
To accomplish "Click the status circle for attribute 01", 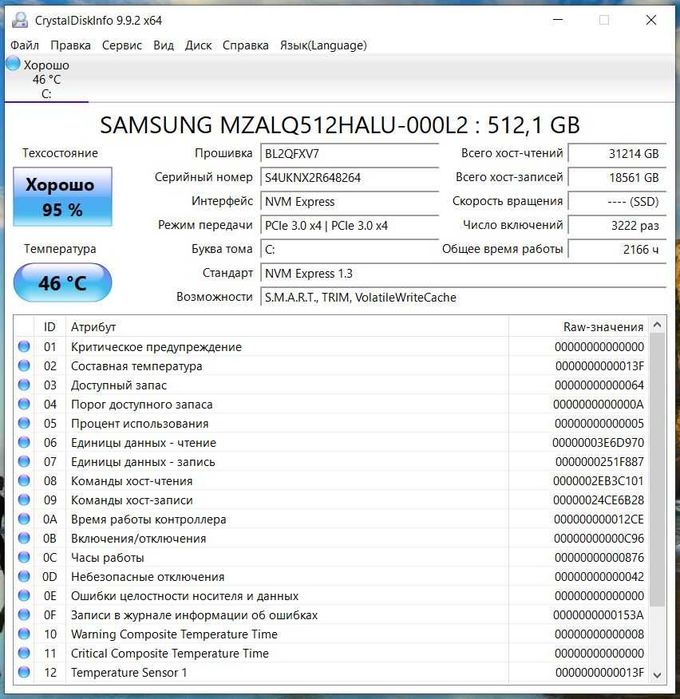I will tap(24, 346).
